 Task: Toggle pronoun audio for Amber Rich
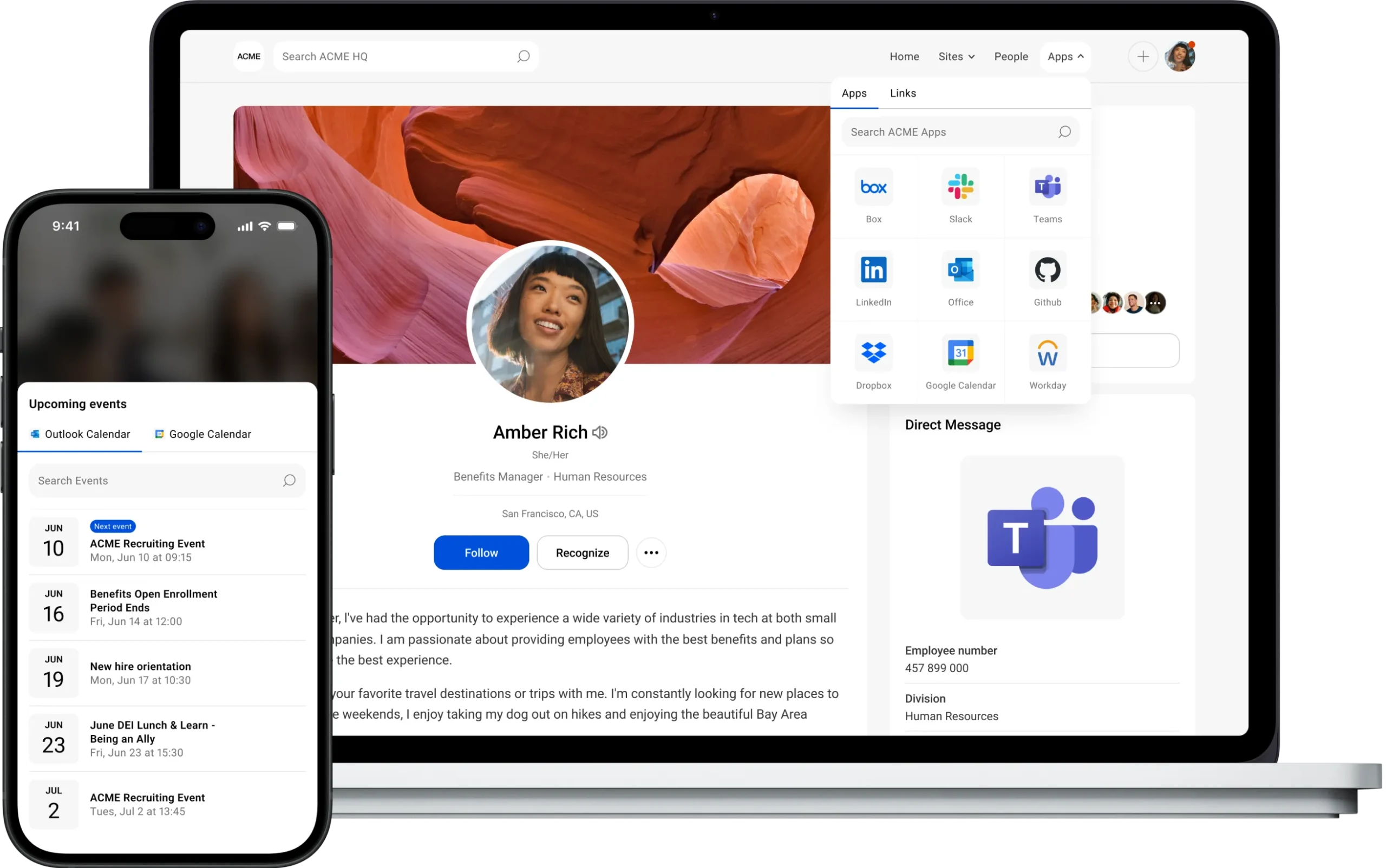click(x=600, y=431)
